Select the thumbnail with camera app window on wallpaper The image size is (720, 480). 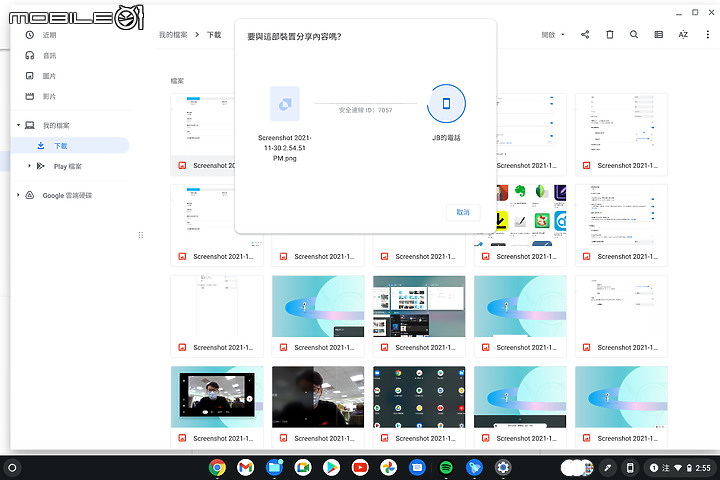[217, 397]
